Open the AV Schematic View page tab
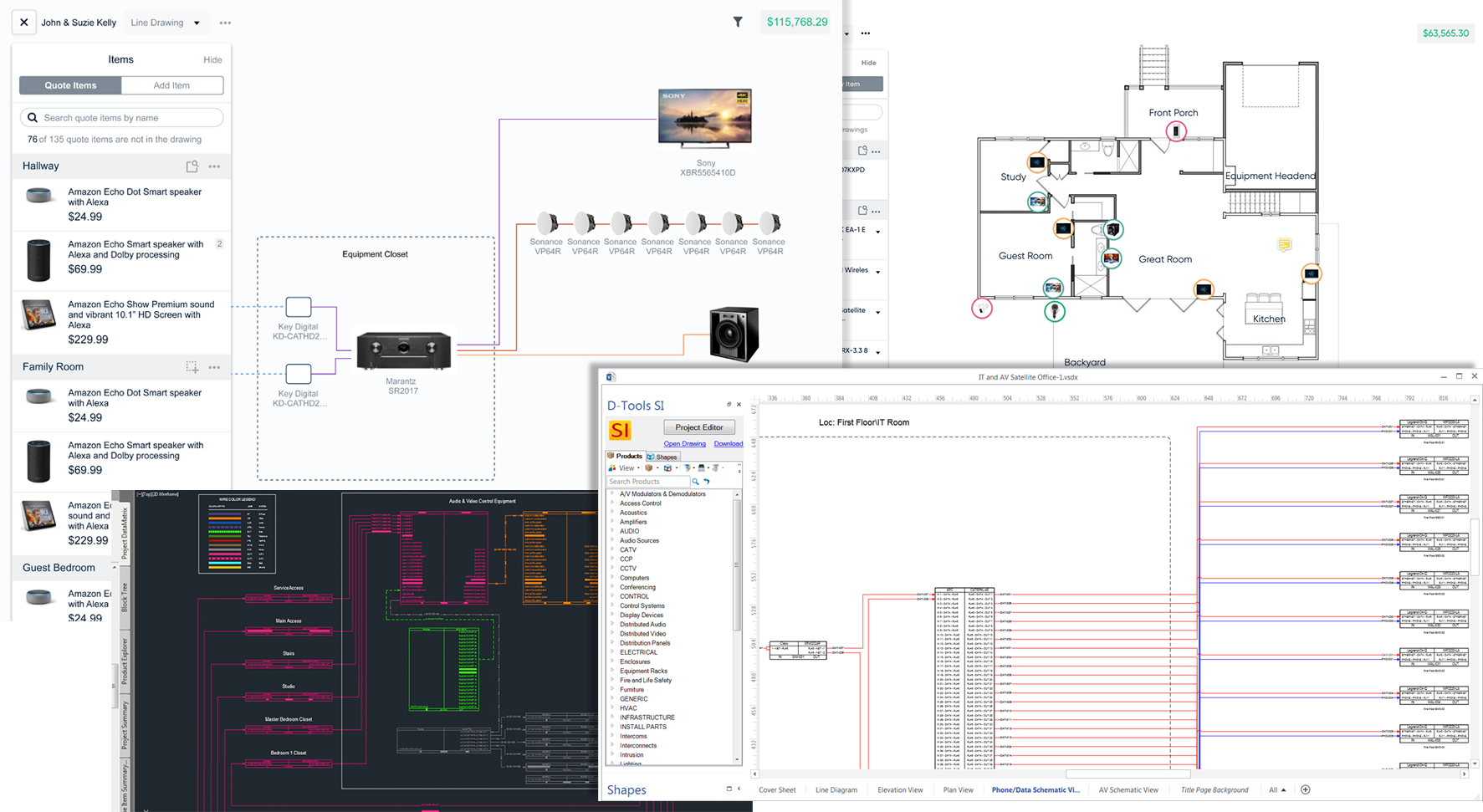This screenshot has width=1483, height=812. click(x=1128, y=789)
